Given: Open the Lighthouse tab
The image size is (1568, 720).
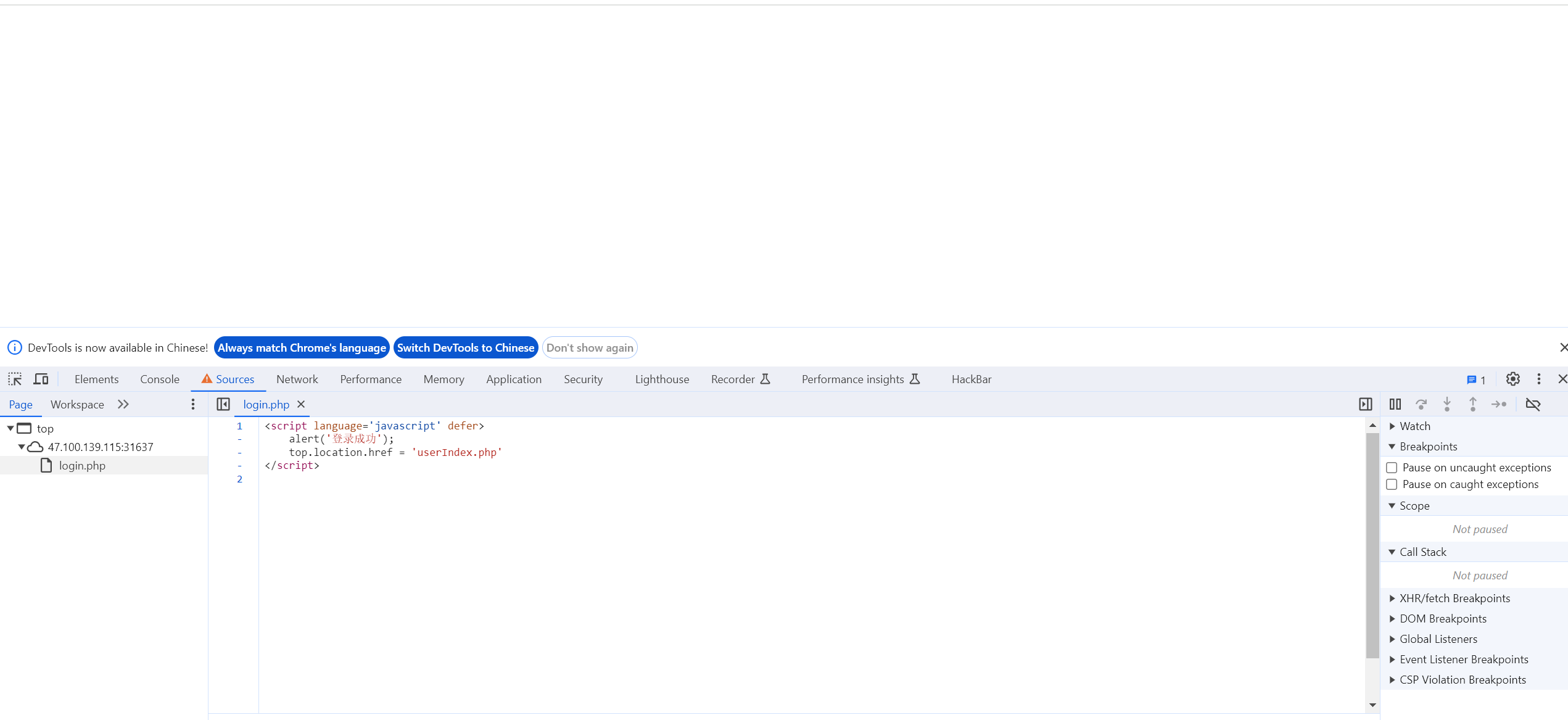Looking at the screenshot, I should 662,379.
